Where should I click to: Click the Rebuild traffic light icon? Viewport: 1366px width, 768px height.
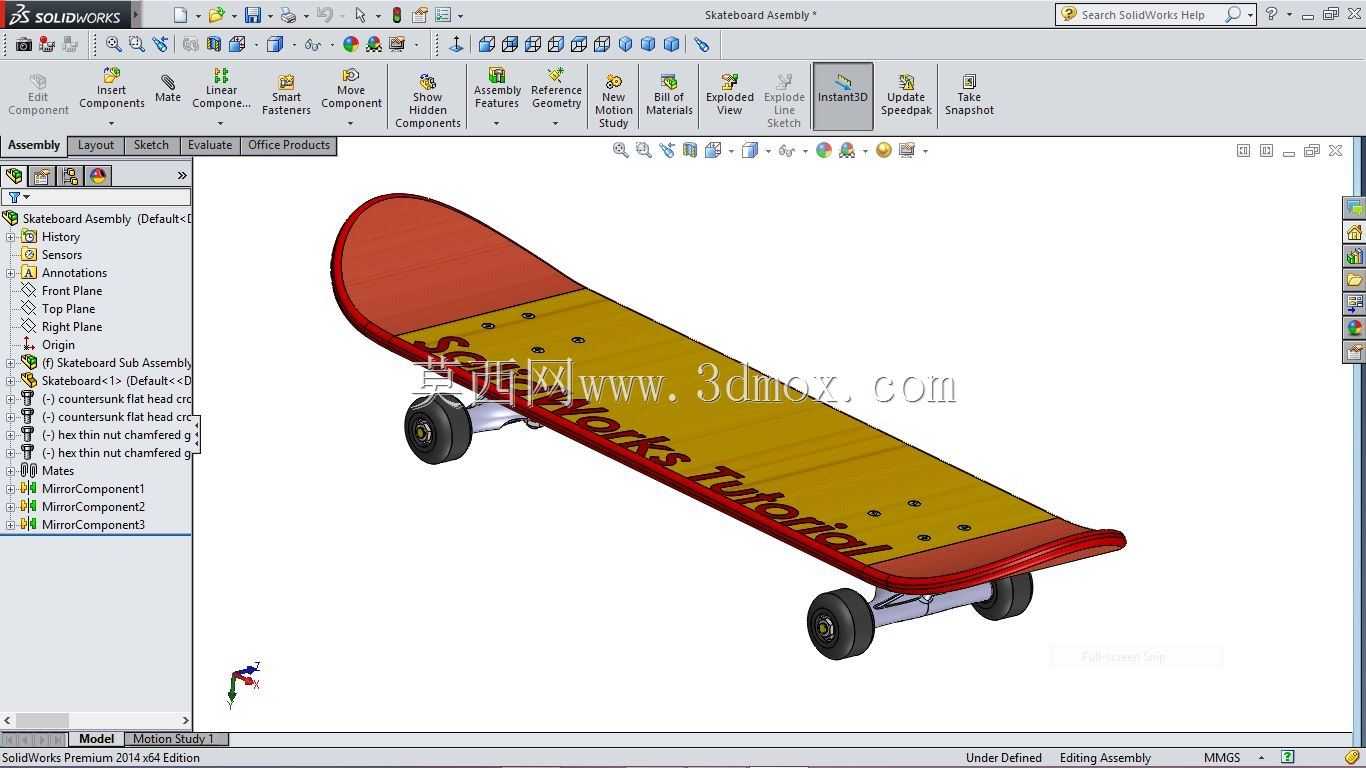[x=397, y=15]
